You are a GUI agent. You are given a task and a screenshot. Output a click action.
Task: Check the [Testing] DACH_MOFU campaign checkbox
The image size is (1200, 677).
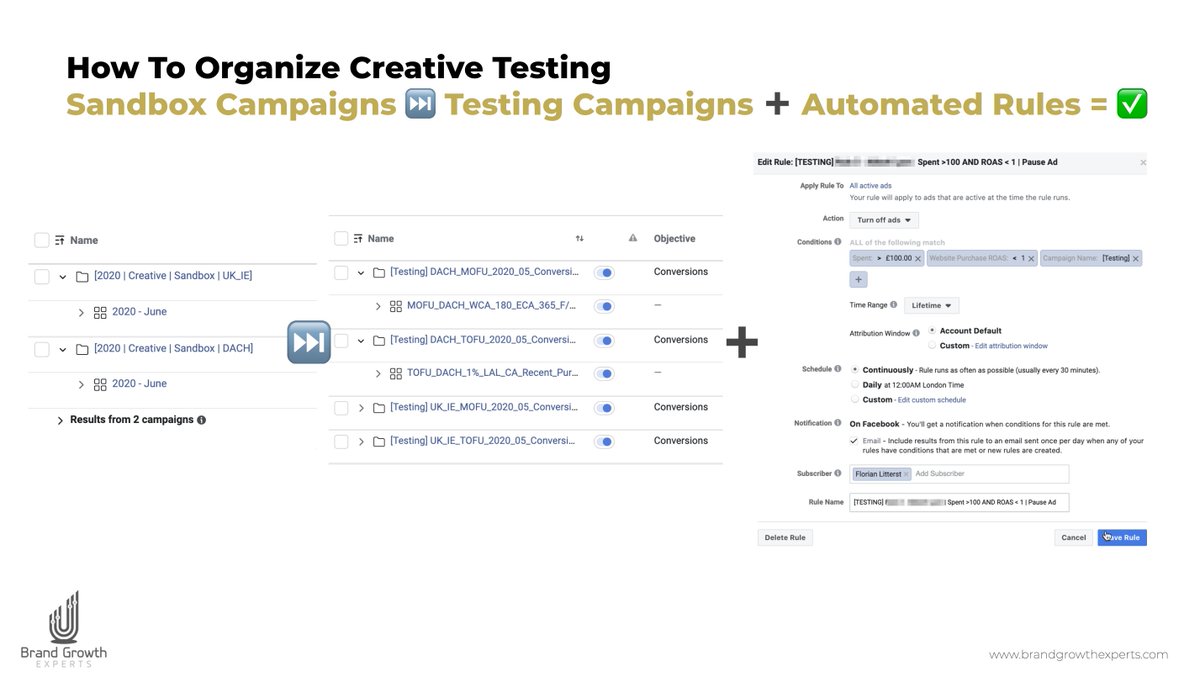[x=341, y=272]
